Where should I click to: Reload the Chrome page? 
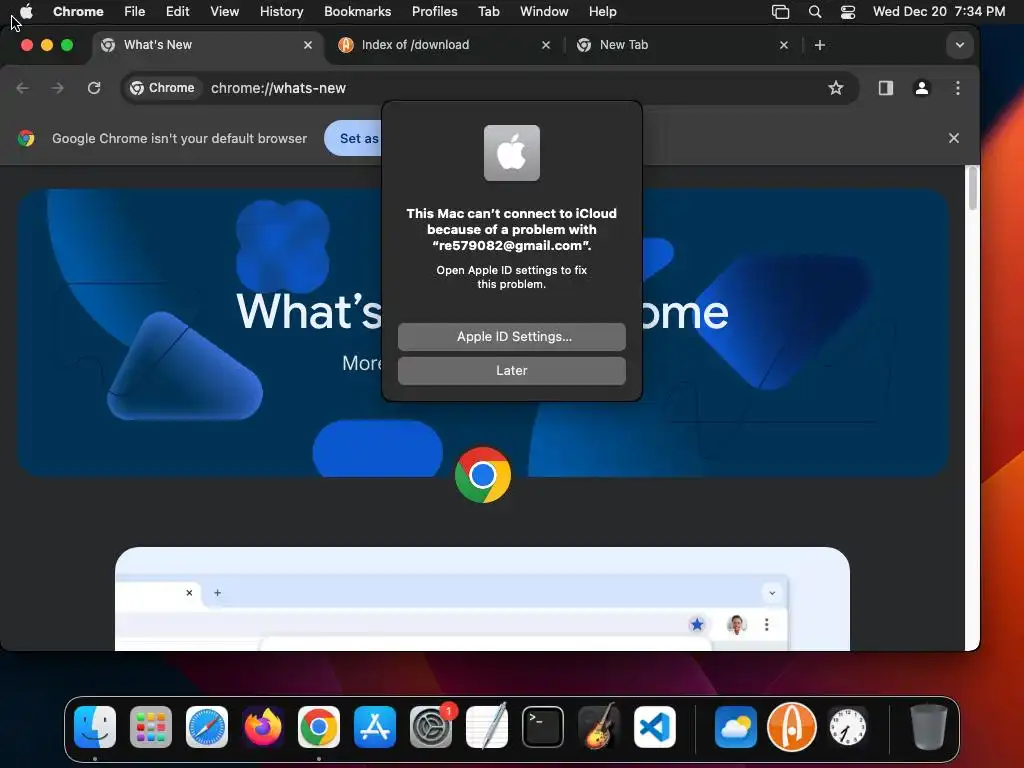[x=94, y=88]
